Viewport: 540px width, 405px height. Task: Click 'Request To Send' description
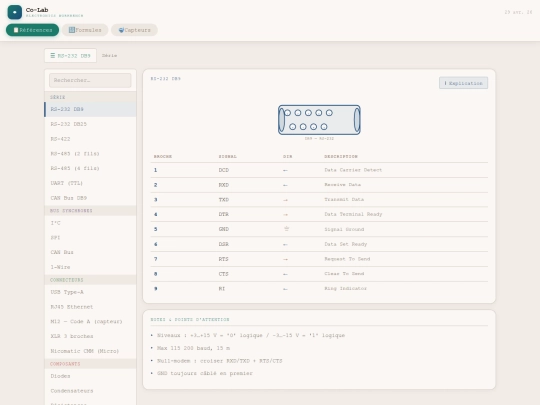[347, 259]
